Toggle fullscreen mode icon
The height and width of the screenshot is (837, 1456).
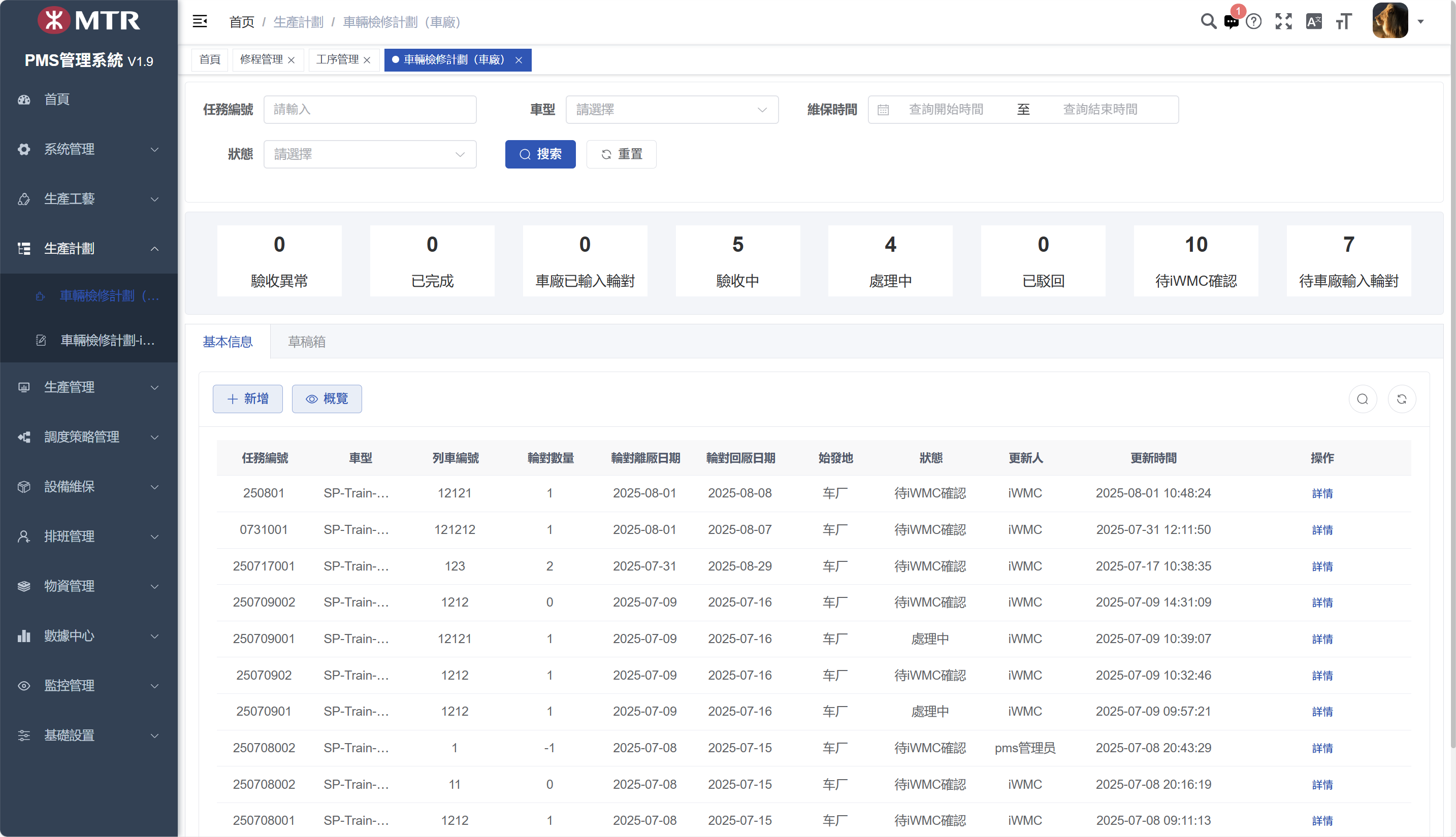(x=1283, y=22)
